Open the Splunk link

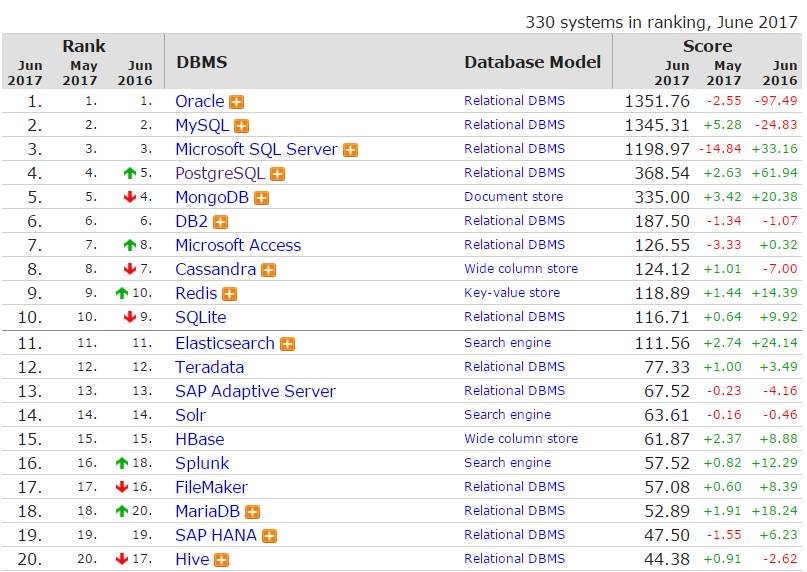(x=202, y=463)
